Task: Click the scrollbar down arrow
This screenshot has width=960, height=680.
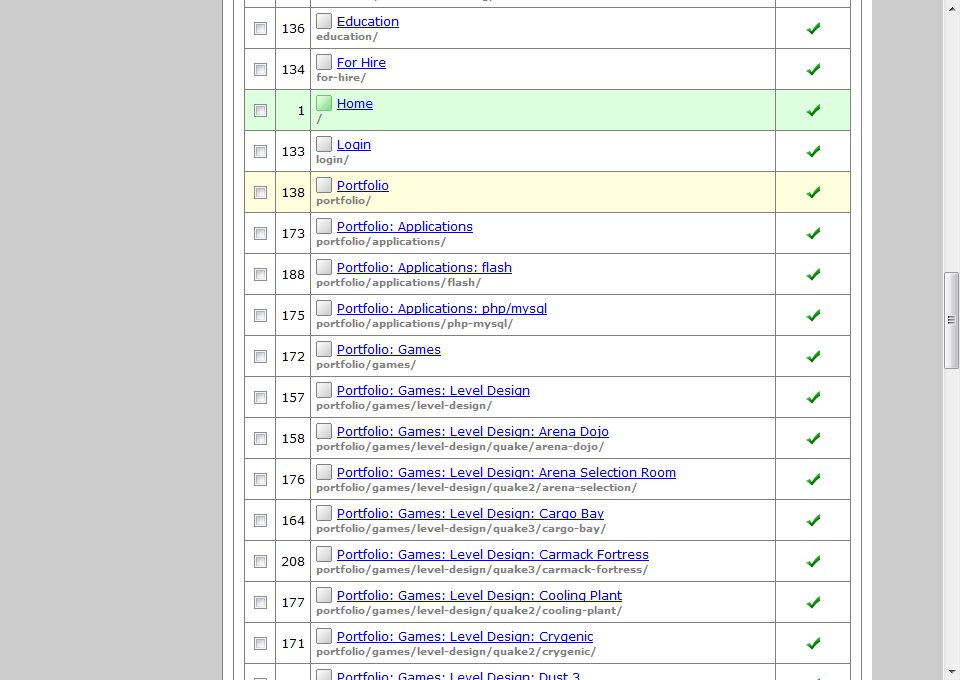Action: (x=951, y=671)
